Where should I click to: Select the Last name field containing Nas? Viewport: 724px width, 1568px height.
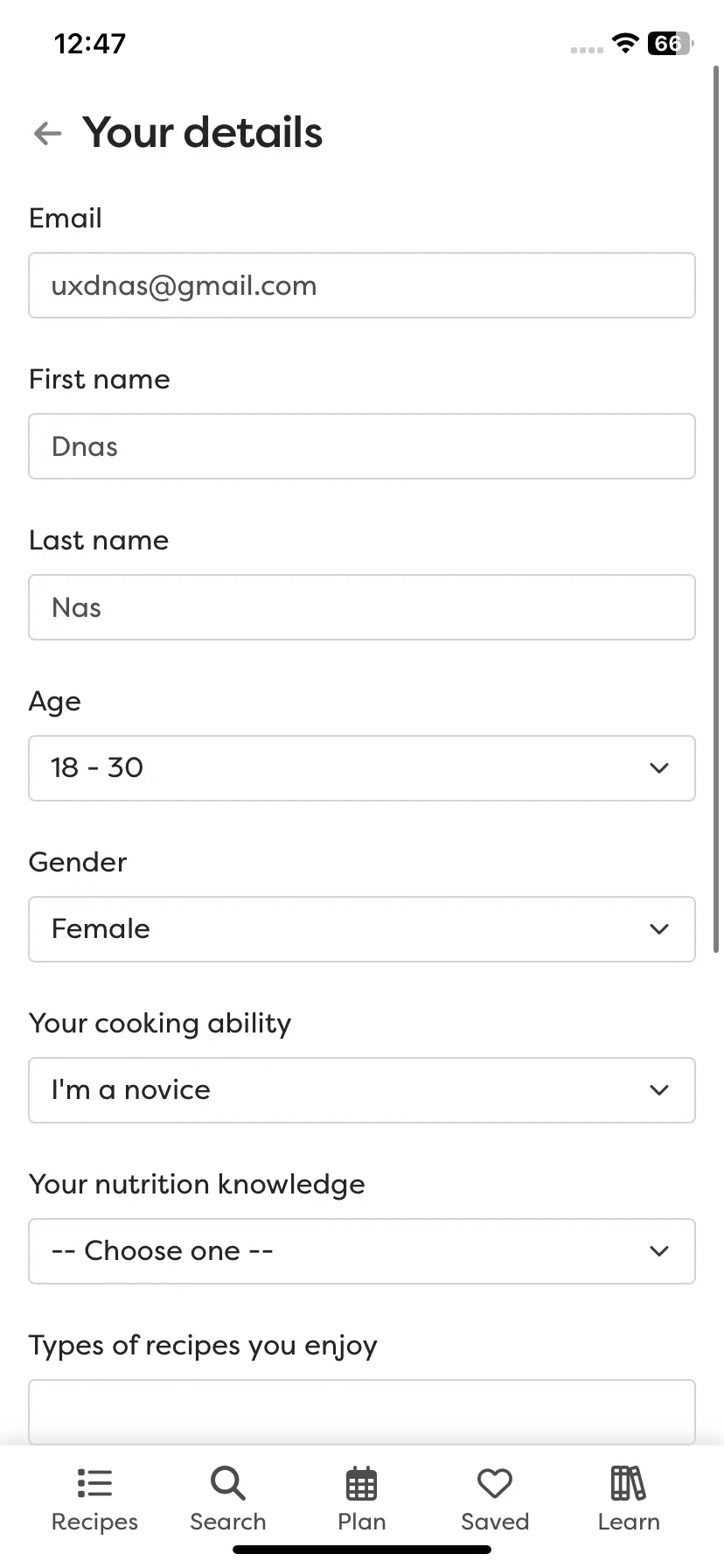pyautogui.click(x=362, y=607)
